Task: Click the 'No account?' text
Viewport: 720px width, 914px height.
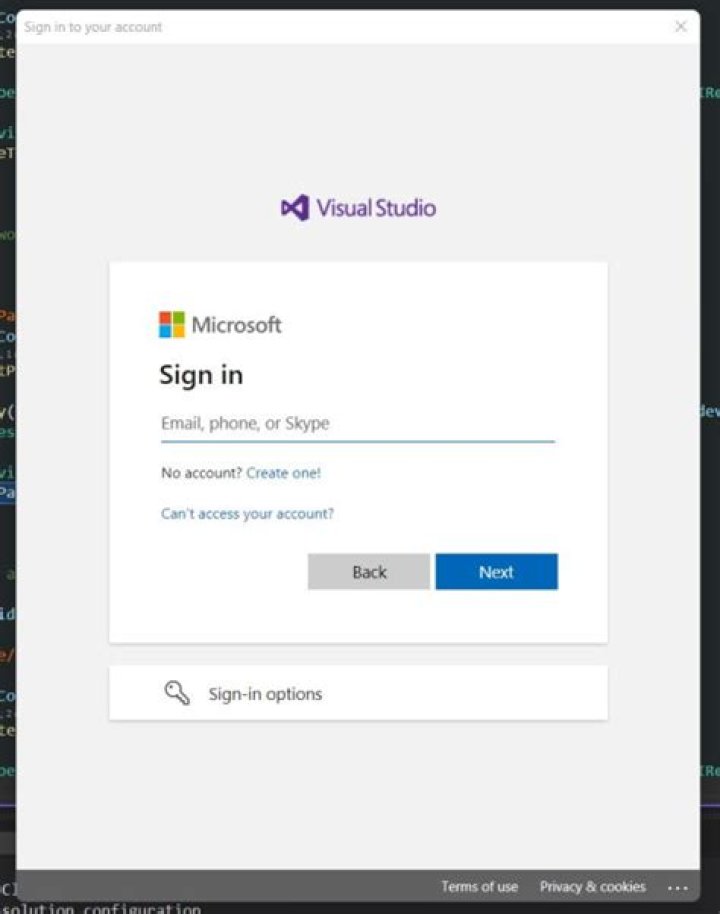Action: point(201,473)
